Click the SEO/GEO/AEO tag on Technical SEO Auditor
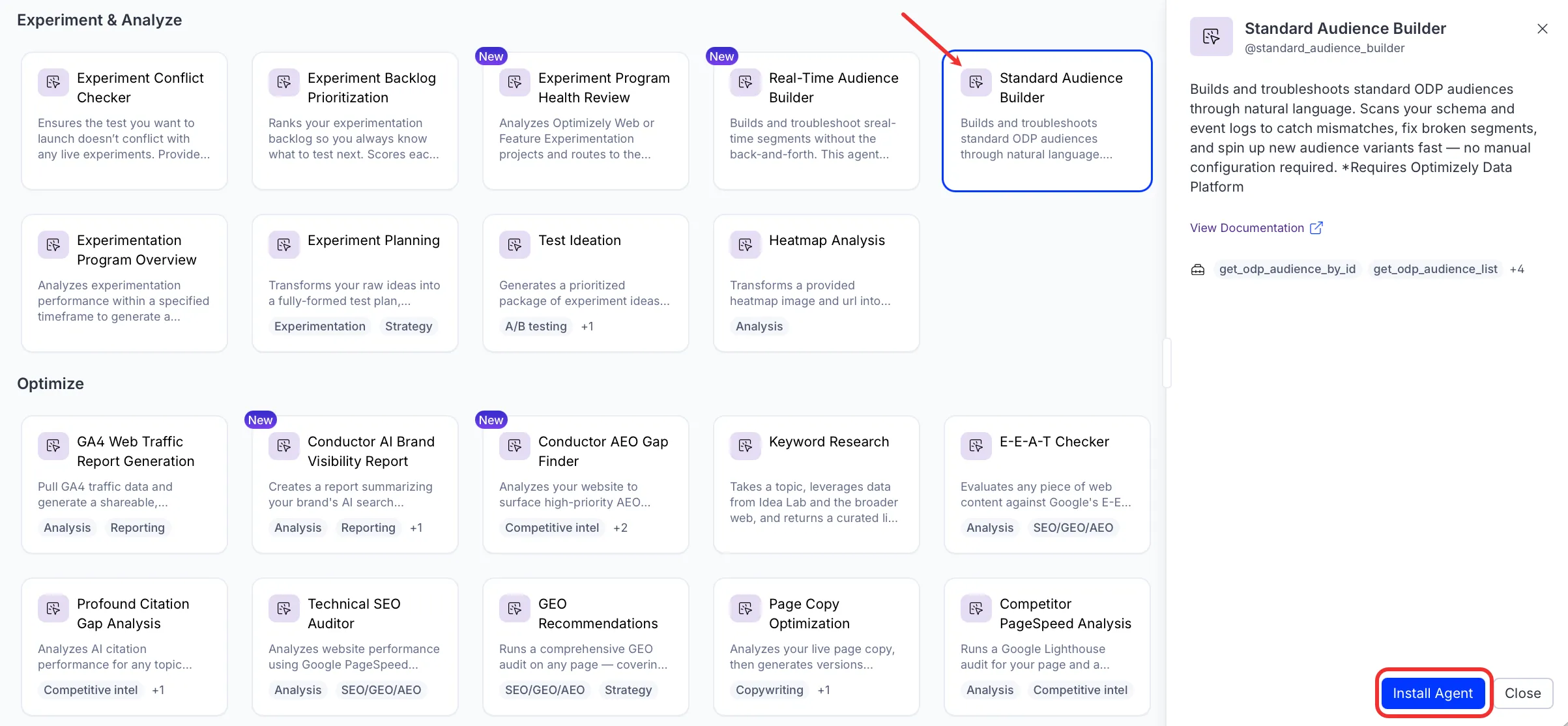This screenshot has height=726, width=1568. click(x=381, y=690)
